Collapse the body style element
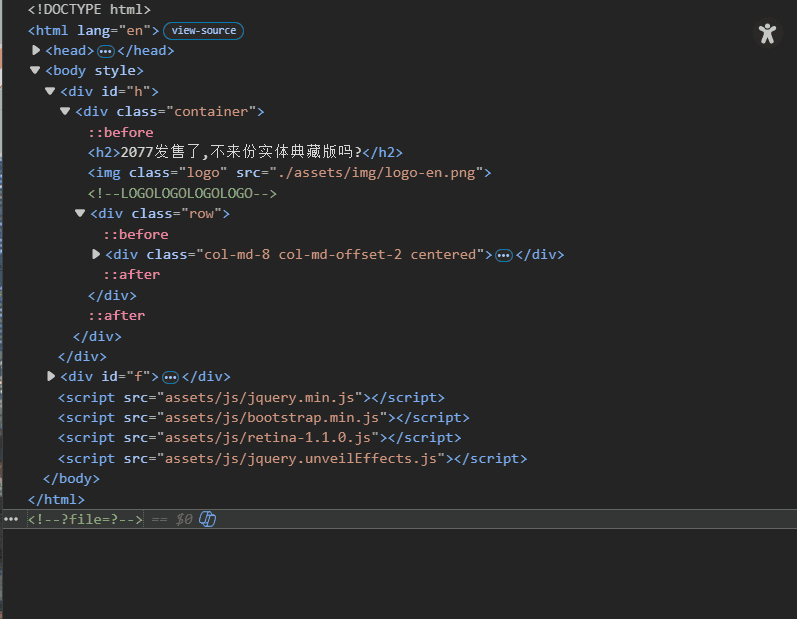Screen dimensions: 797x619 click(x=35, y=70)
